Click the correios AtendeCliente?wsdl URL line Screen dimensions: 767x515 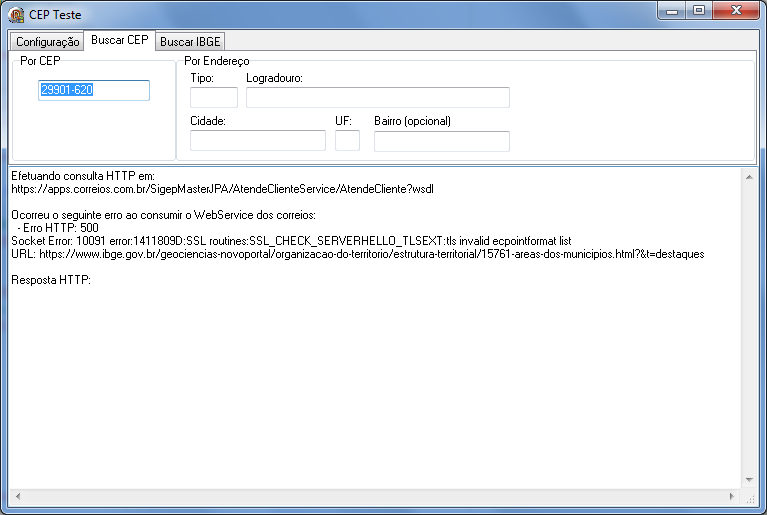[x=223, y=189]
